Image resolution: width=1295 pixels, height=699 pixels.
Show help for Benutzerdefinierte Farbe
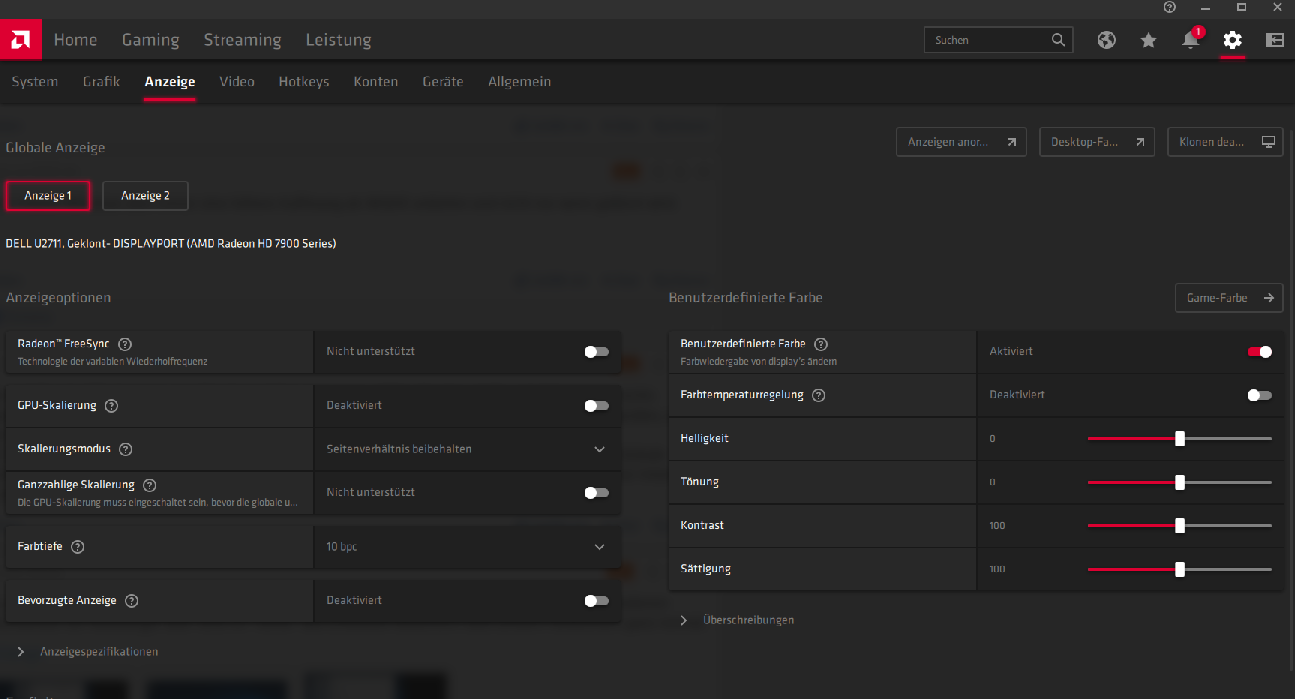click(821, 344)
